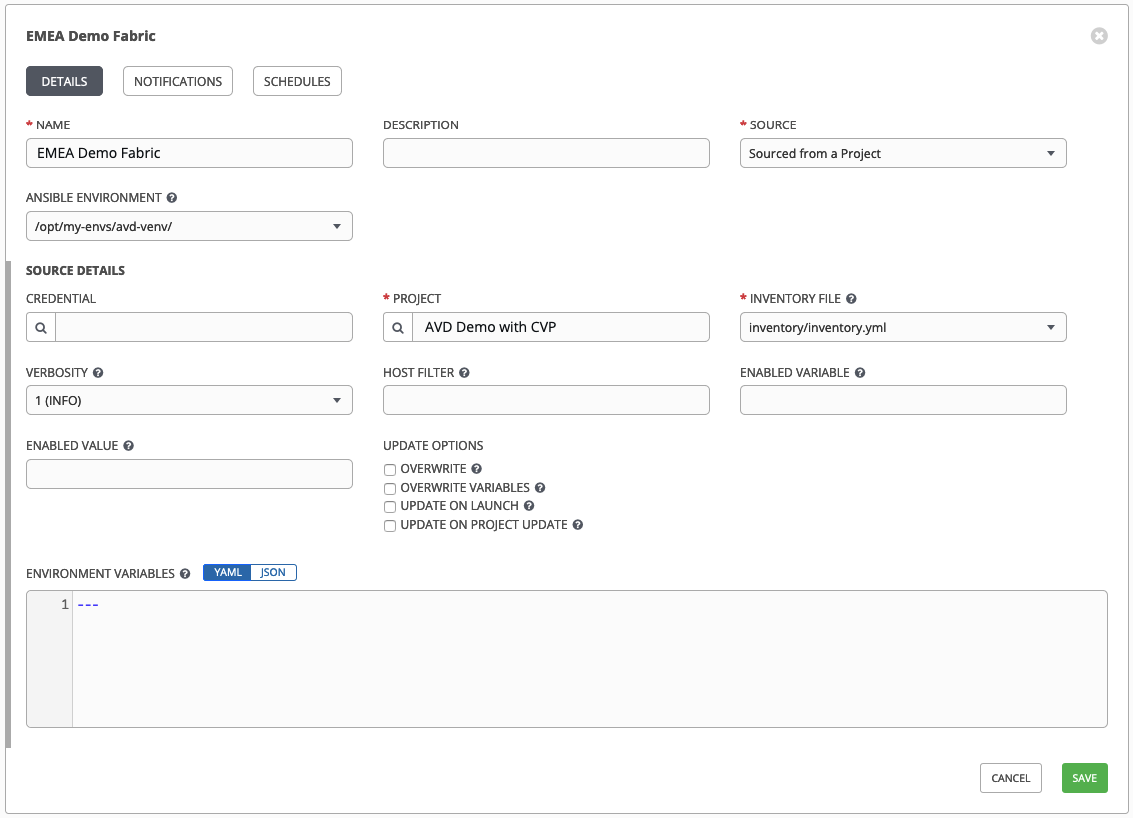Enable the Overwrite Variables option
This screenshot has height=818, width=1133.
(x=389, y=488)
